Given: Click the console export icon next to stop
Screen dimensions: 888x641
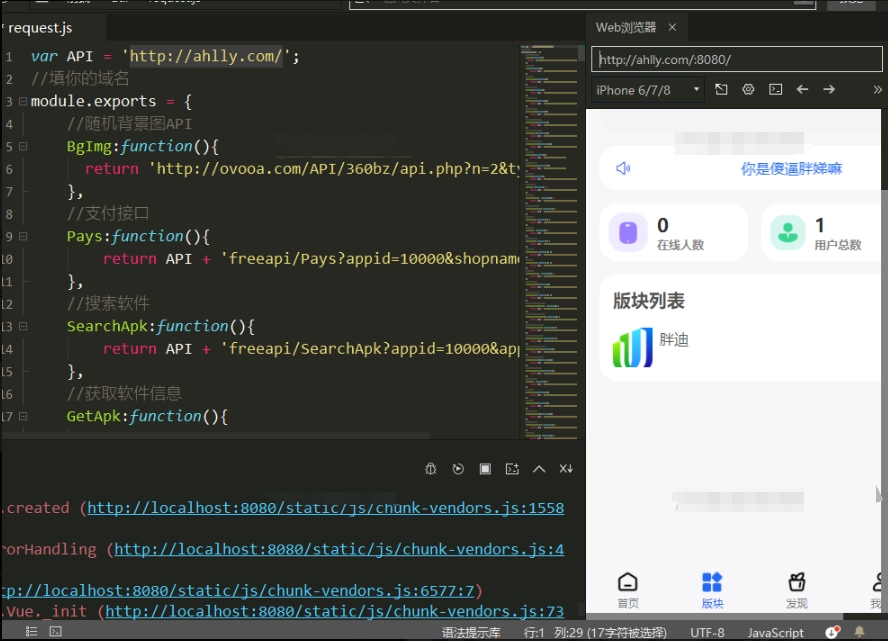Looking at the screenshot, I should pyautogui.click(x=512, y=469).
